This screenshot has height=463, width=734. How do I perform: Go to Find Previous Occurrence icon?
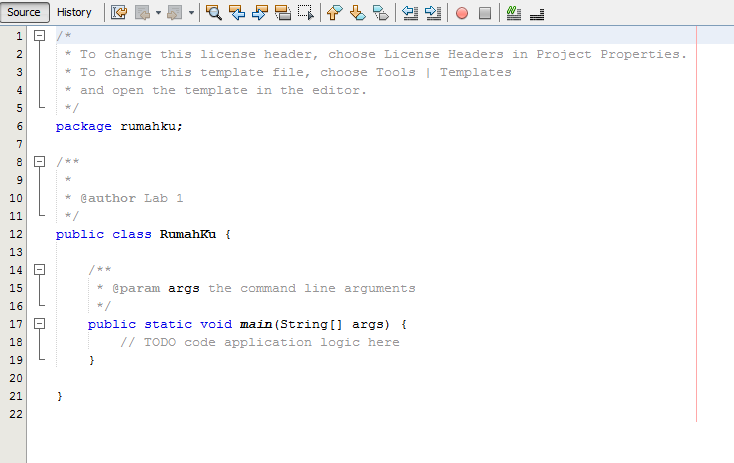pyautogui.click(x=237, y=13)
